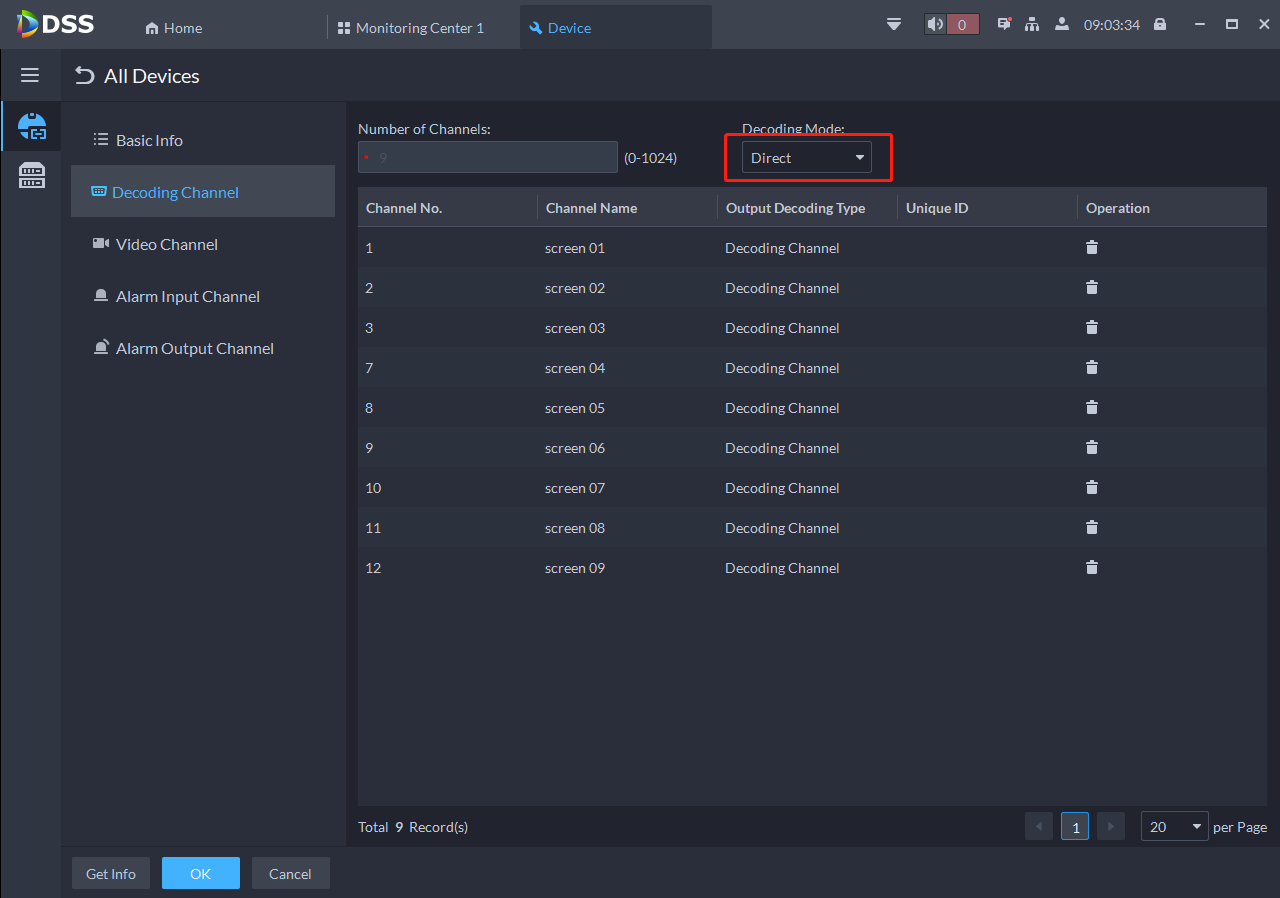This screenshot has width=1280, height=898.
Task: Open the Decoding Mode dropdown
Action: click(x=806, y=158)
